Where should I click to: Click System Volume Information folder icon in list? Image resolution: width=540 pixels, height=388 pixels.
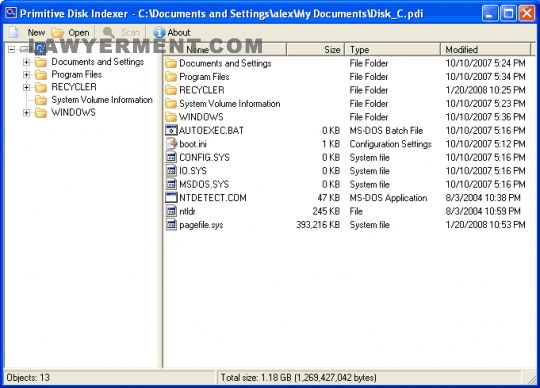pos(171,104)
